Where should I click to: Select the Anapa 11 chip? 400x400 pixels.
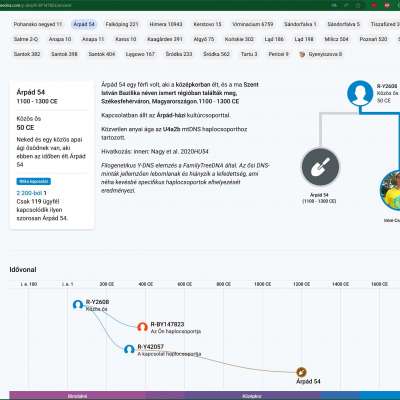(x=93, y=39)
